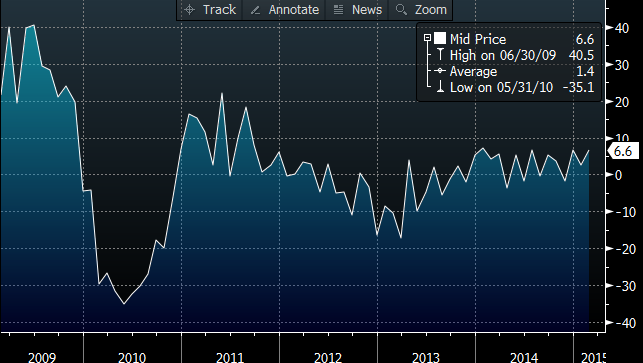Click the 2011 x-axis label

[x=230, y=357]
